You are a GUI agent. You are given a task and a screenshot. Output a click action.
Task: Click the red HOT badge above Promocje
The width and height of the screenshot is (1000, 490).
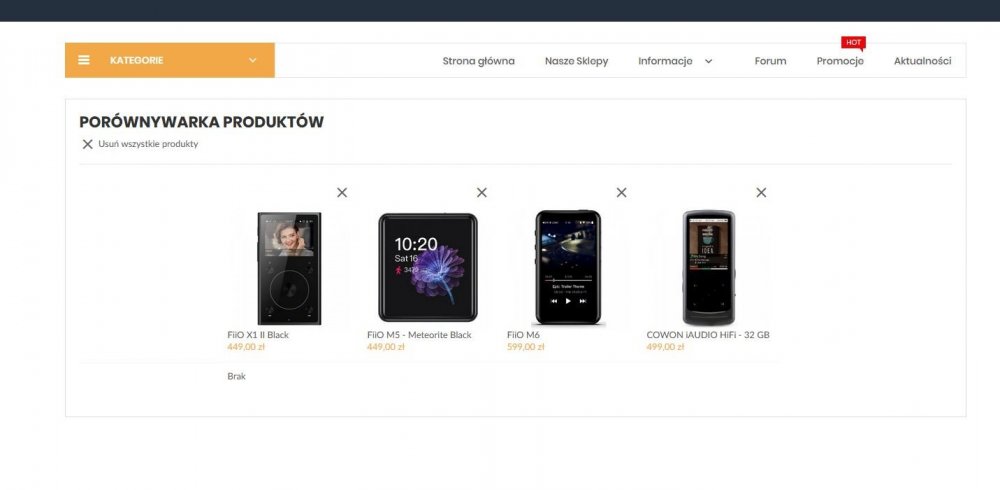[x=853, y=43]
